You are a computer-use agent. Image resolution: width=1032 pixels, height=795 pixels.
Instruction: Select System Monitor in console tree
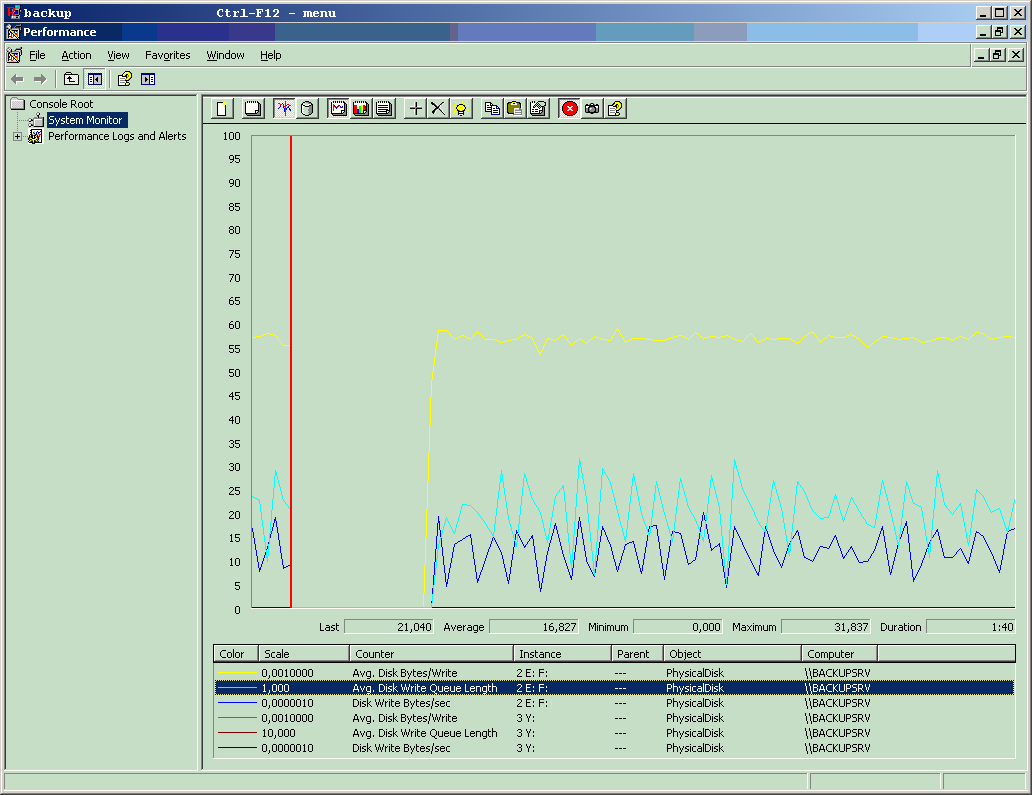[x=85, y=120]
